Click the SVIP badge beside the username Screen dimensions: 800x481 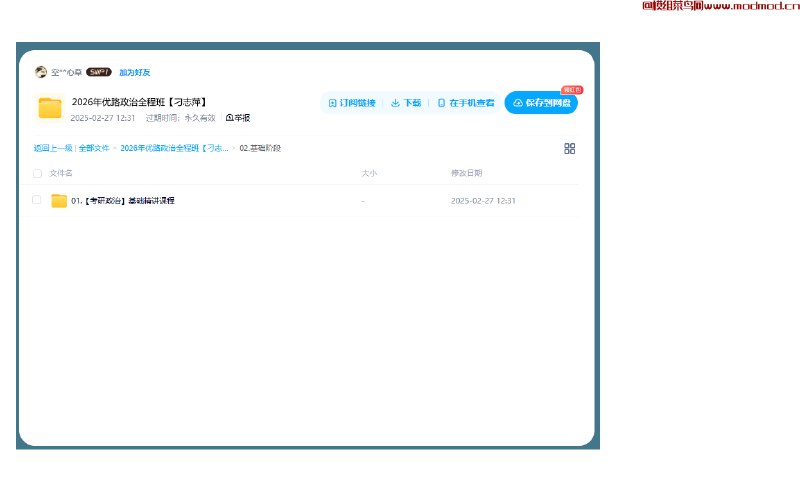click(x=98, y=72)
